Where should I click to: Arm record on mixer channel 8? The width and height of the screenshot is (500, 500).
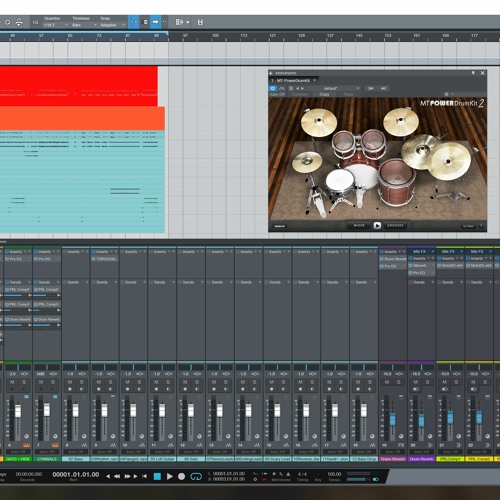click(x=70, y=389)
